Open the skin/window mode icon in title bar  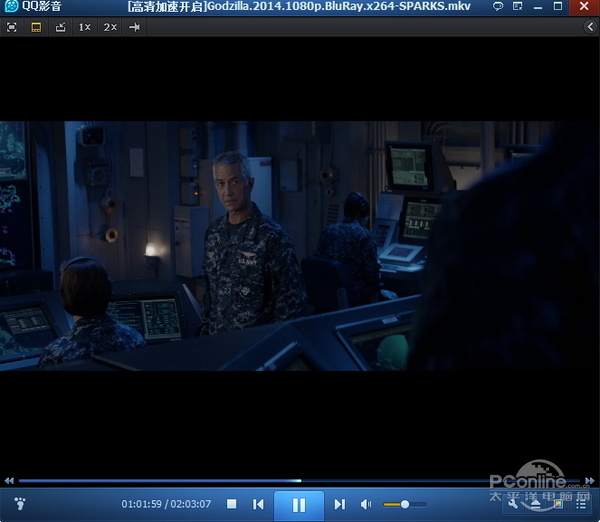(x=517, y=6)
